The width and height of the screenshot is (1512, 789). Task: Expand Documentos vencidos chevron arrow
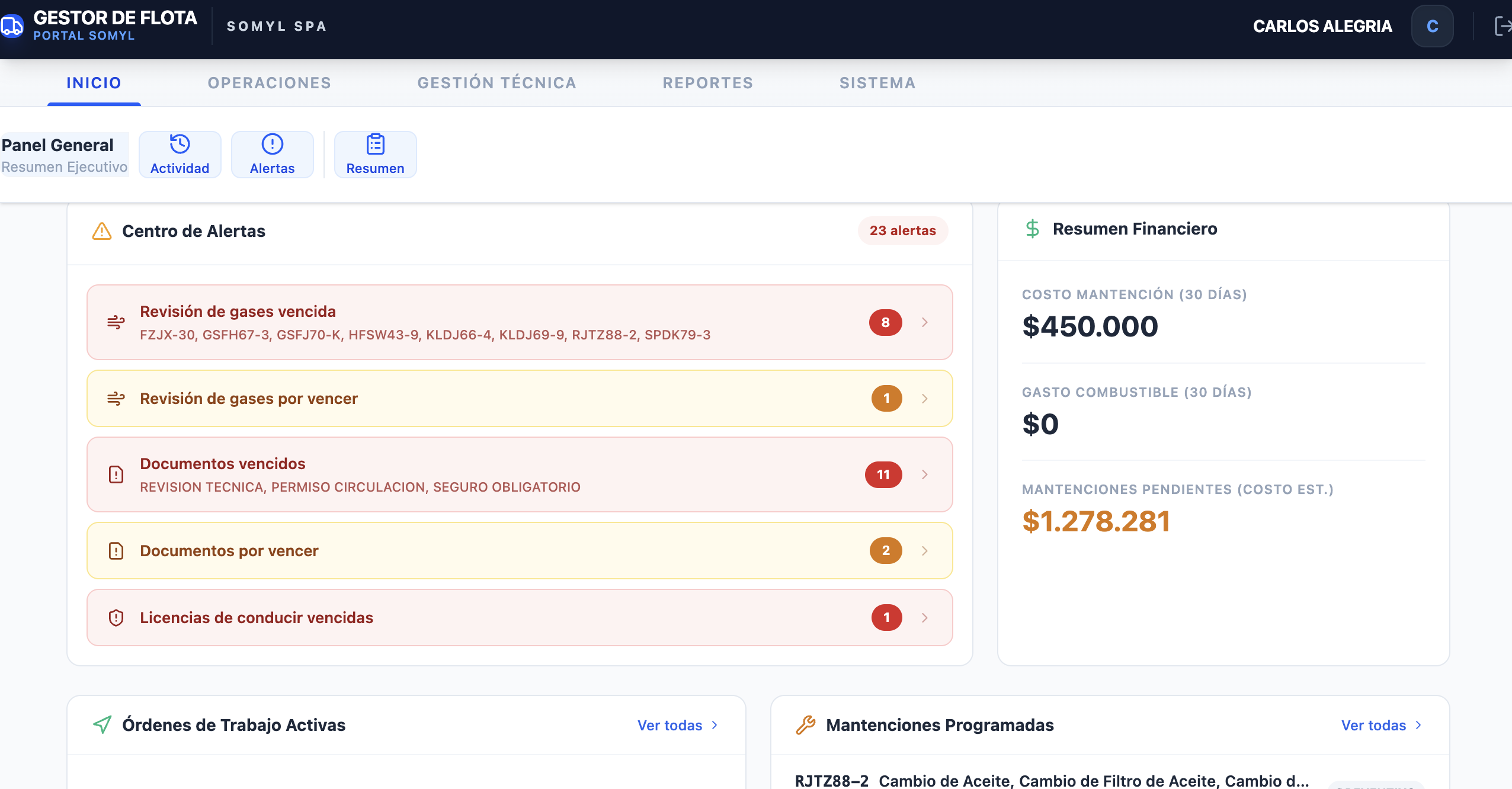924,474
